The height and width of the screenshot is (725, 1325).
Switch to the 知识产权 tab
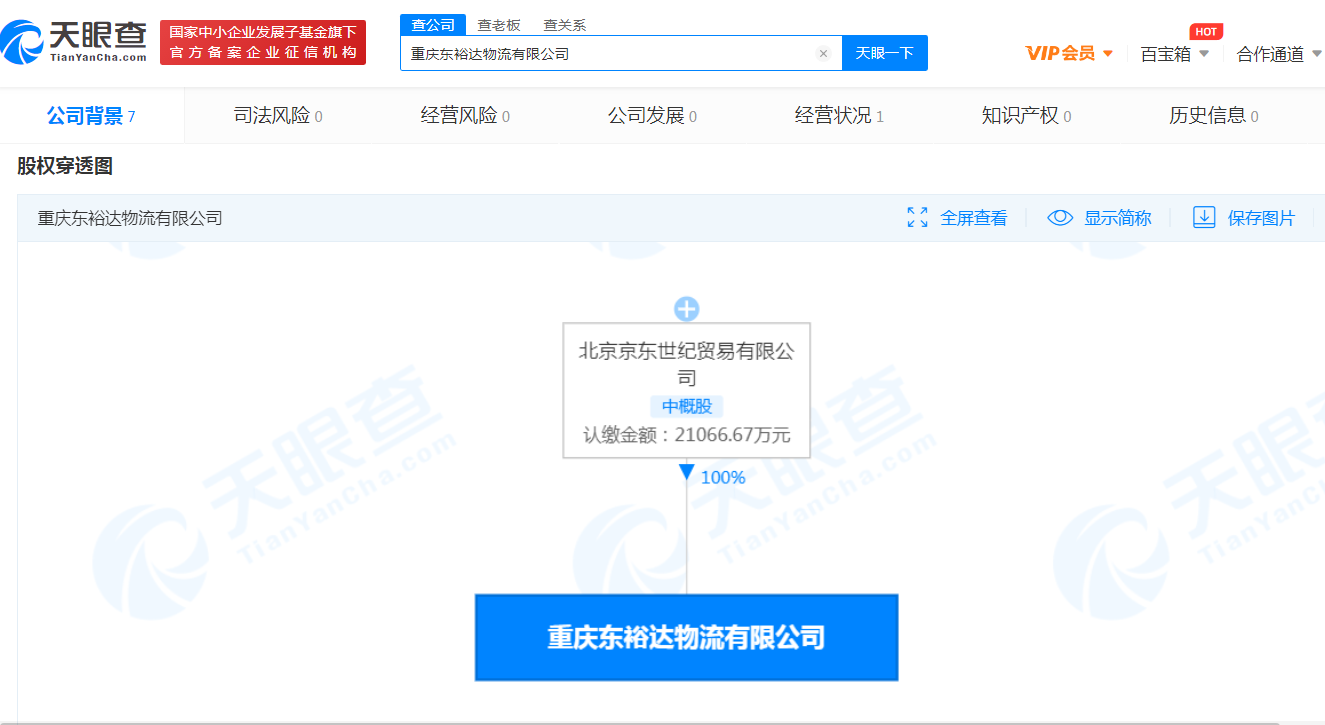(x=1026, y=116)
